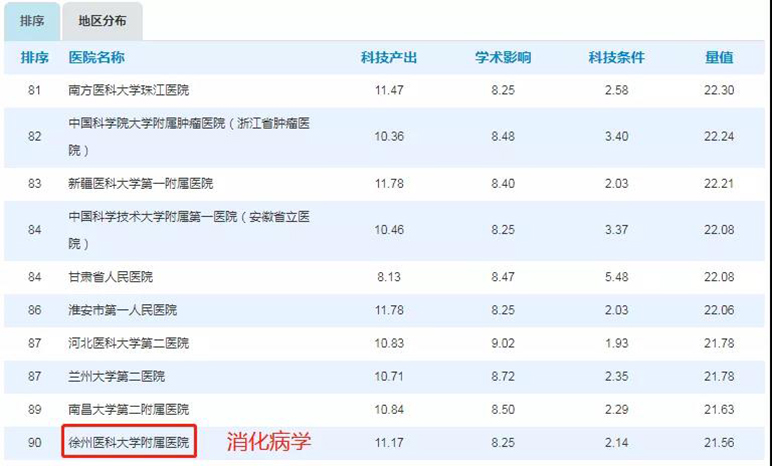The image size is (772, 466).
Task: Click the 22.30 量值 score cell
Action: tap(719, 91)
